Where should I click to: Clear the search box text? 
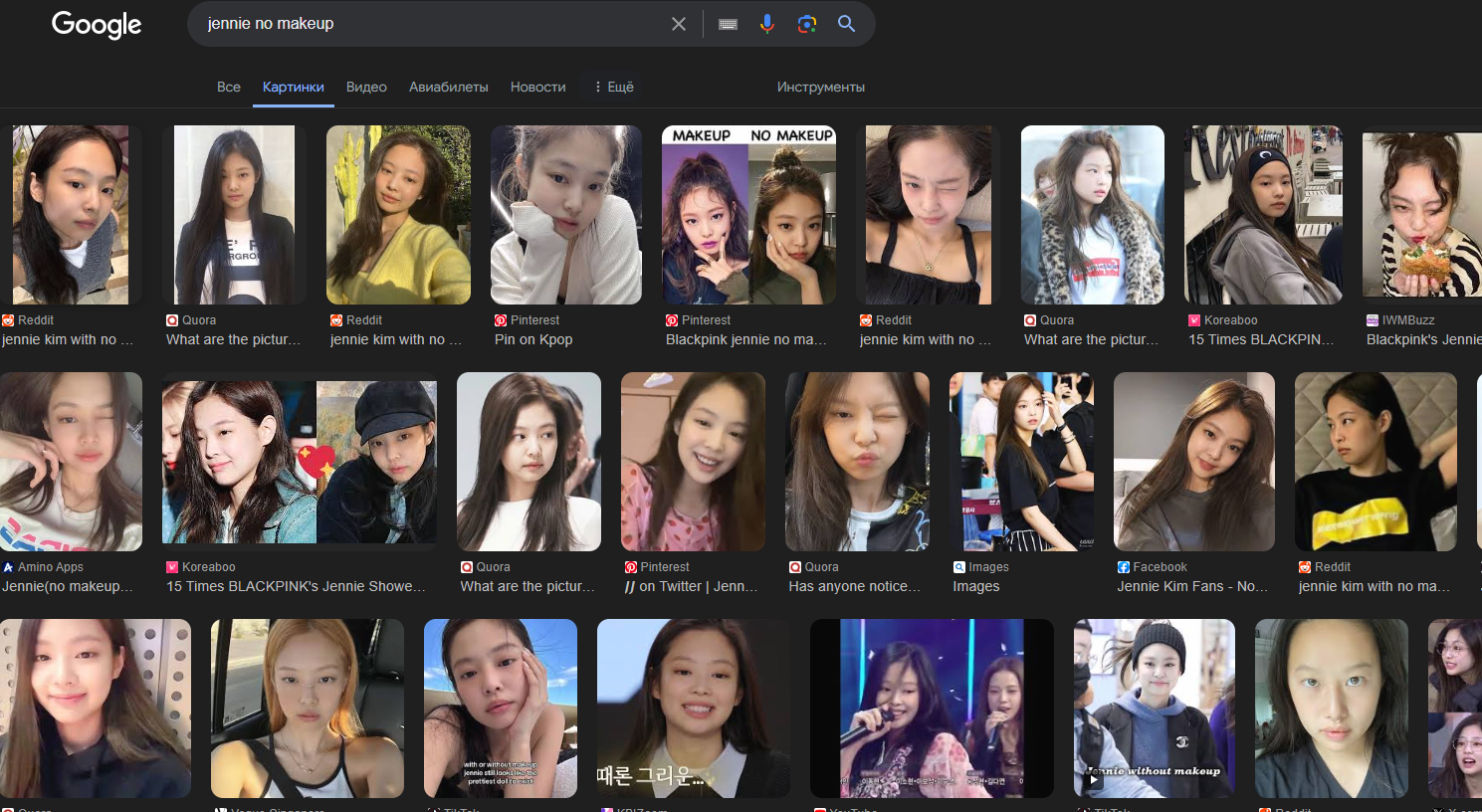678,24
